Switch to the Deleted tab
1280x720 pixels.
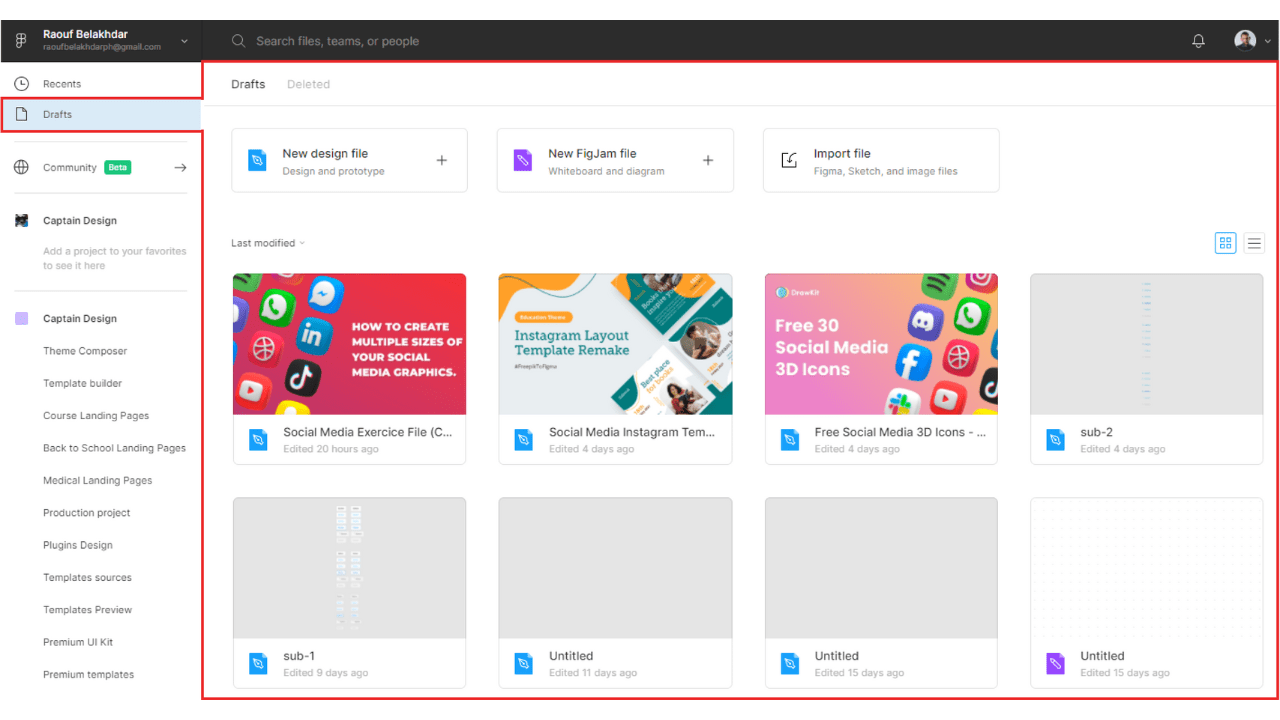[308, 84]
